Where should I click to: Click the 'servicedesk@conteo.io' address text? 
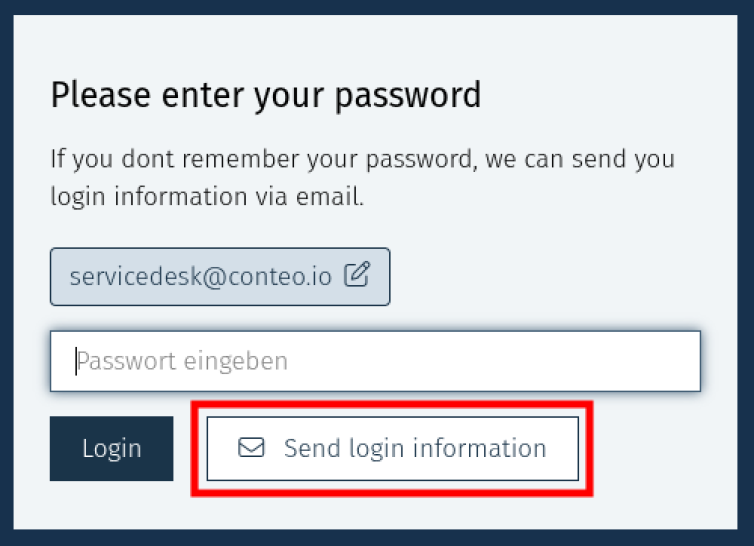tap(200, 276)
